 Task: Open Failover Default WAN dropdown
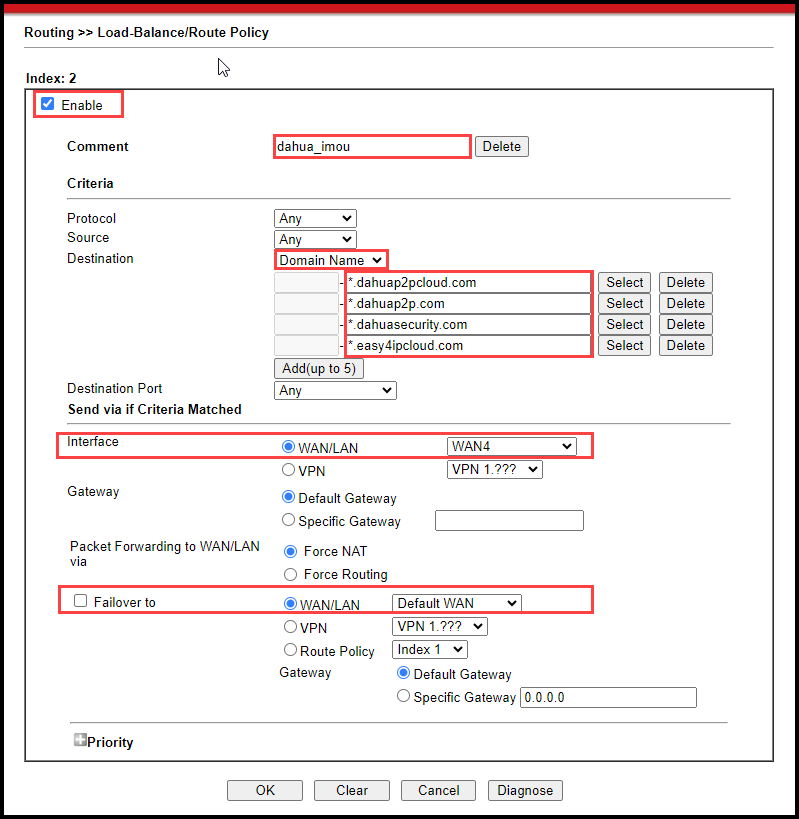[x=457, y=603]
